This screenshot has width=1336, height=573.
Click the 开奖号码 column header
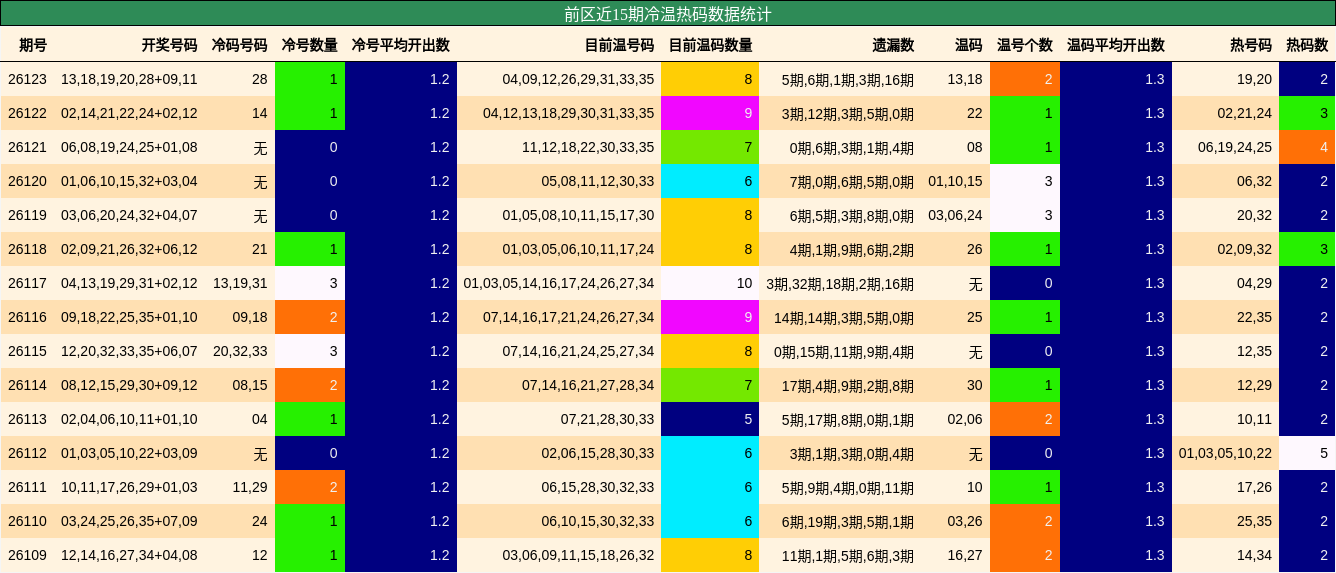click(169, 45)
